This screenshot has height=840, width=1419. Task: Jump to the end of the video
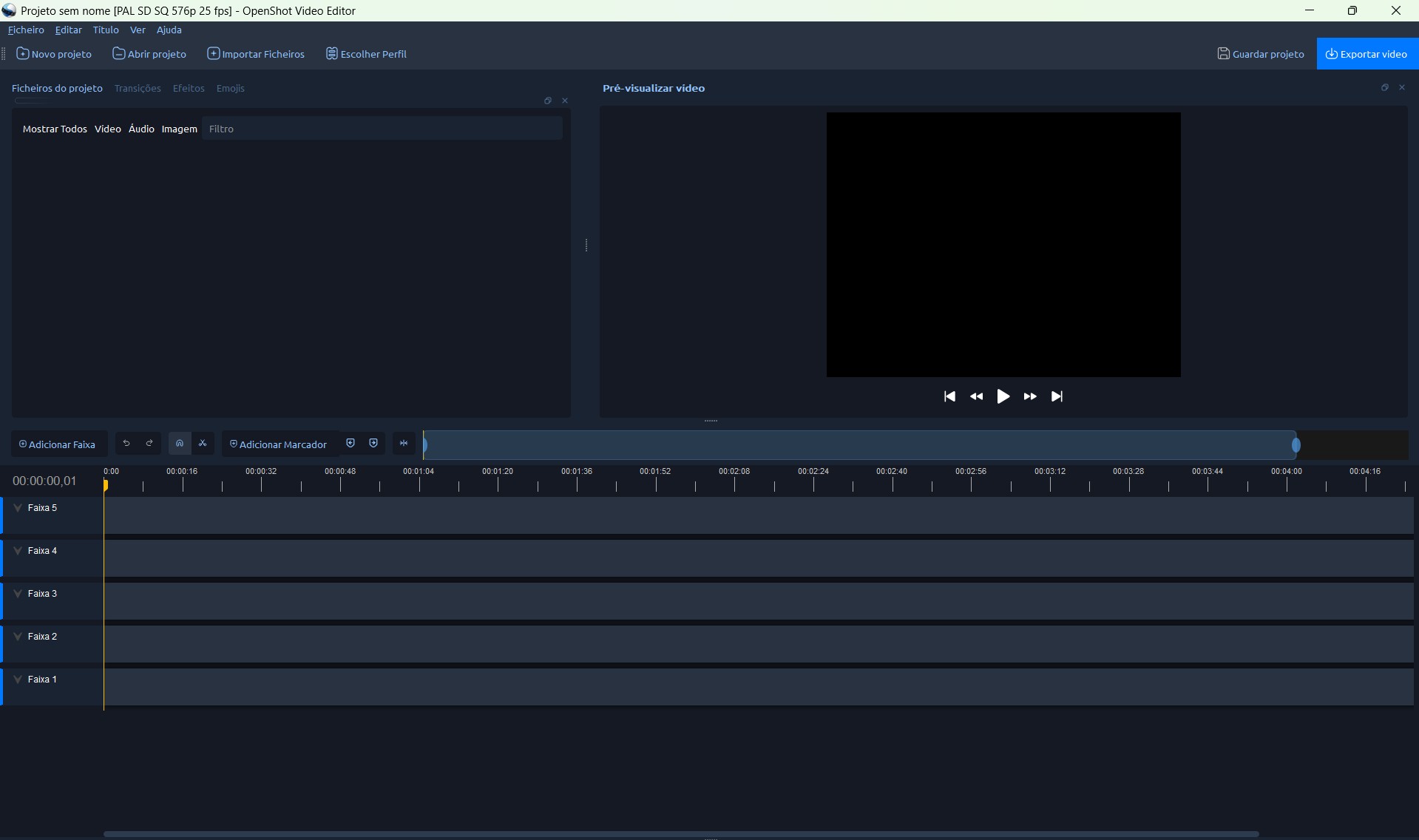coord(1057,396)
